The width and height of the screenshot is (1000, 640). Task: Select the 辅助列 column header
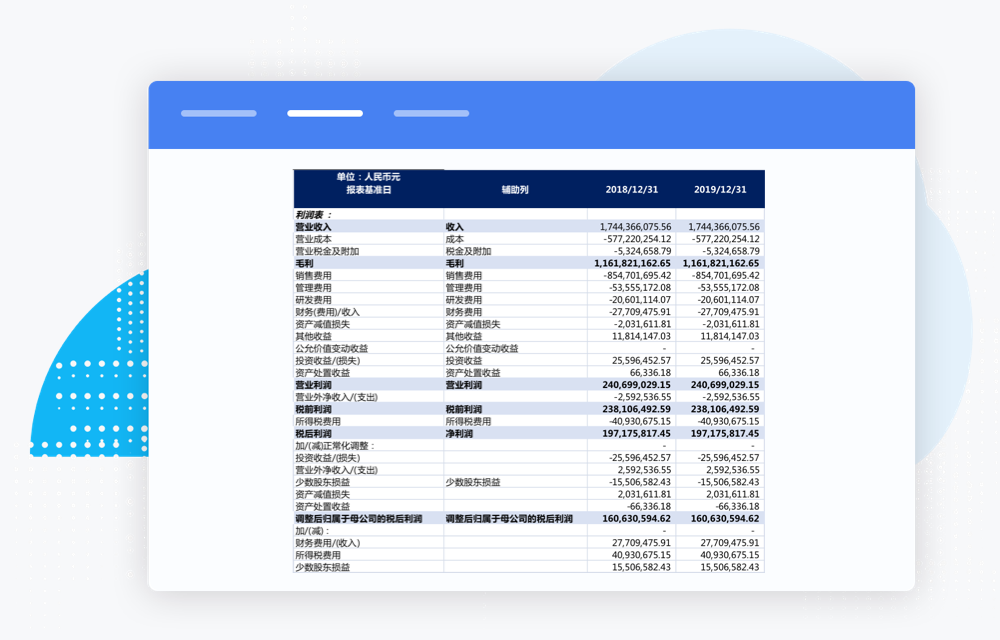click(514, 189)
